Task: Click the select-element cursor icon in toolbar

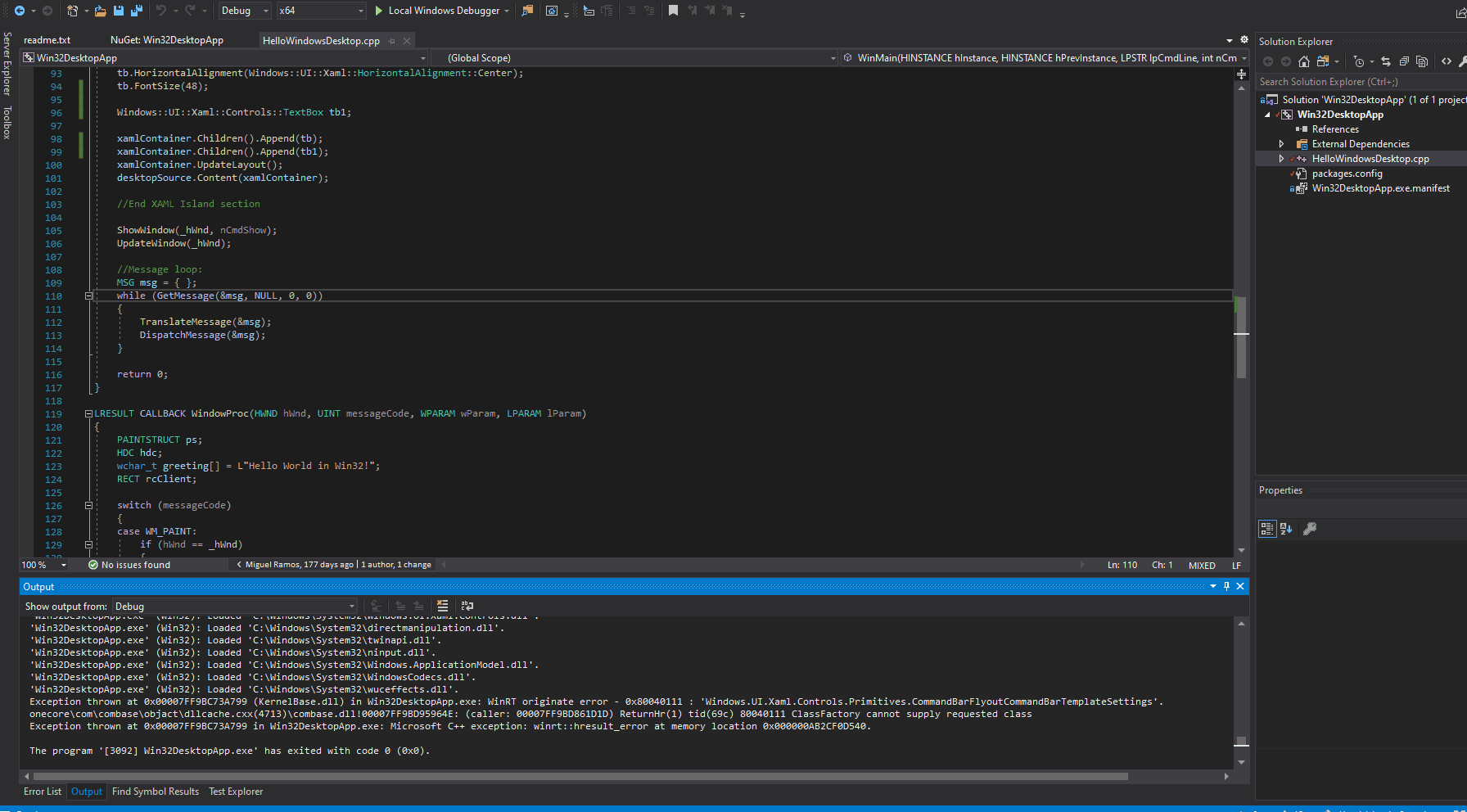Action: [x=589, y=11]
